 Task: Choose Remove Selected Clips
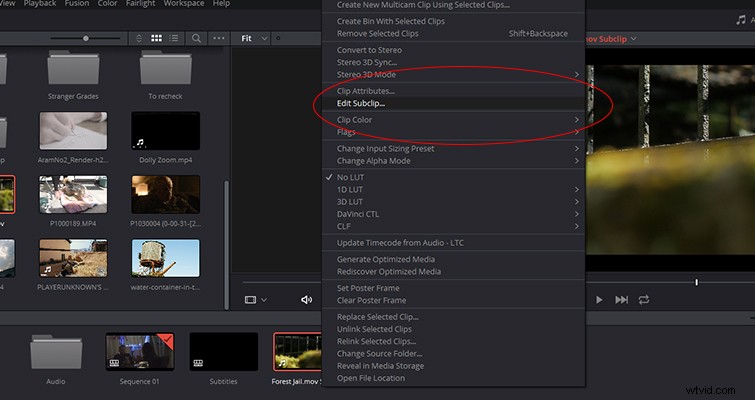coord(454,34)
